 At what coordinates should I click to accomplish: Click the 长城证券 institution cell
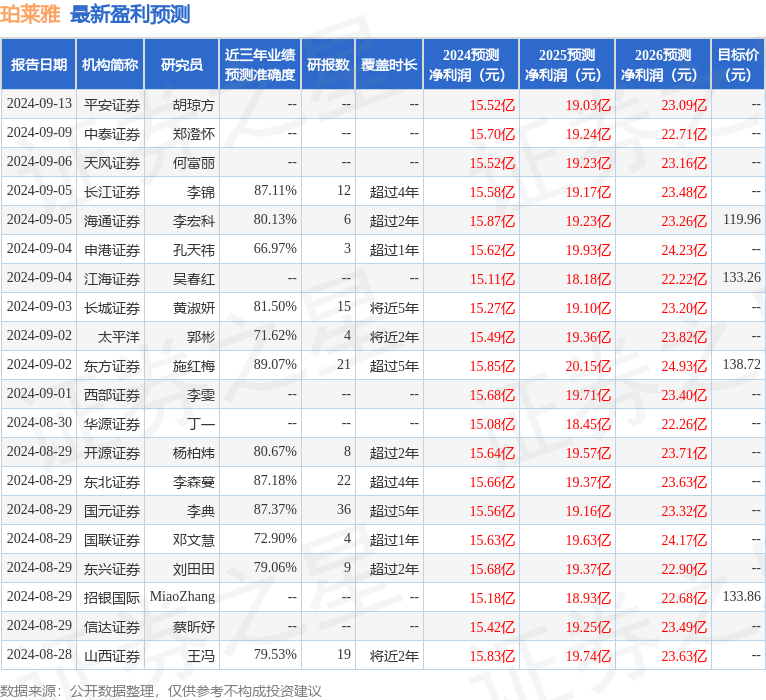112,308
